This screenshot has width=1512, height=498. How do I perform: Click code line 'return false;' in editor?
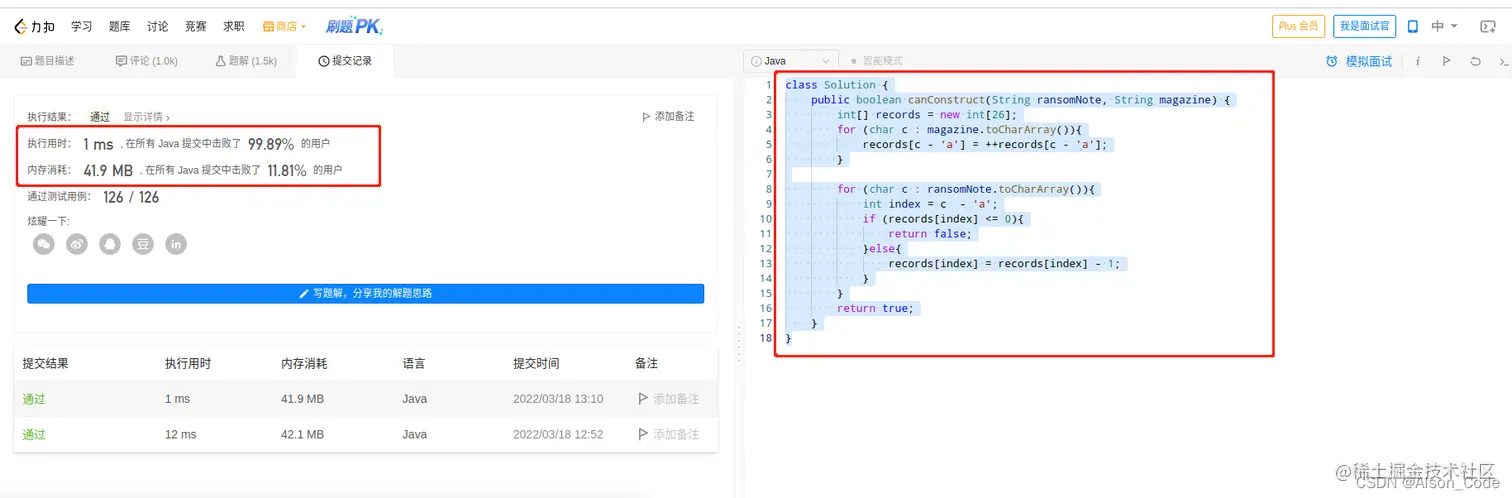point(929,234)
